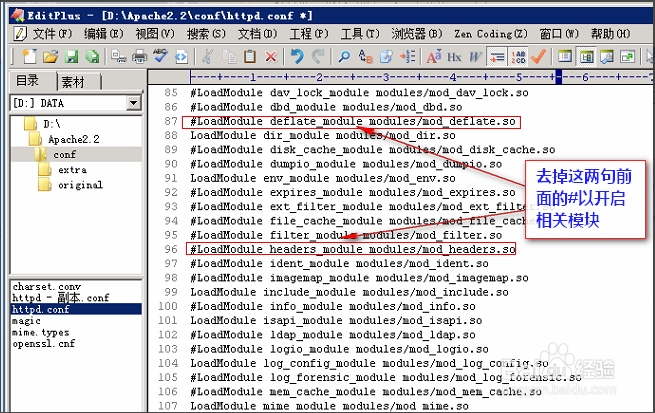This screenshot has height=413, width=655.
Task: Open a file using the folder icon
Action: 50,56
